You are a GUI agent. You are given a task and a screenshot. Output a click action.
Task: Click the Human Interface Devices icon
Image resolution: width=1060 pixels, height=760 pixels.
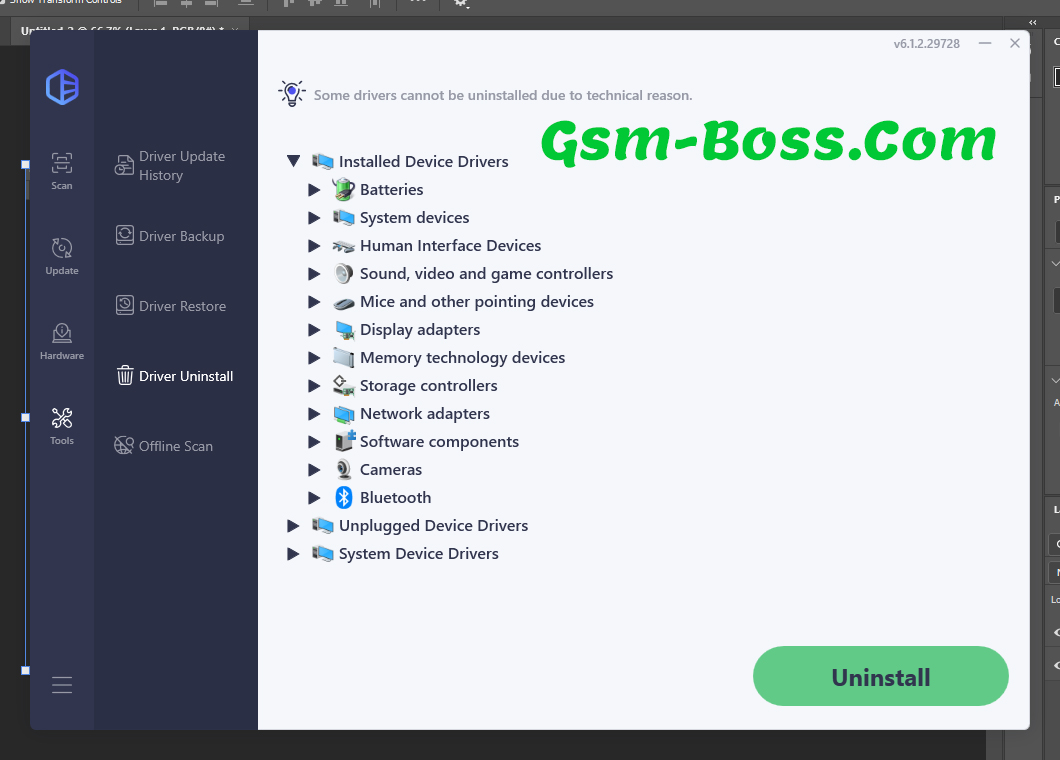point(344,246)
